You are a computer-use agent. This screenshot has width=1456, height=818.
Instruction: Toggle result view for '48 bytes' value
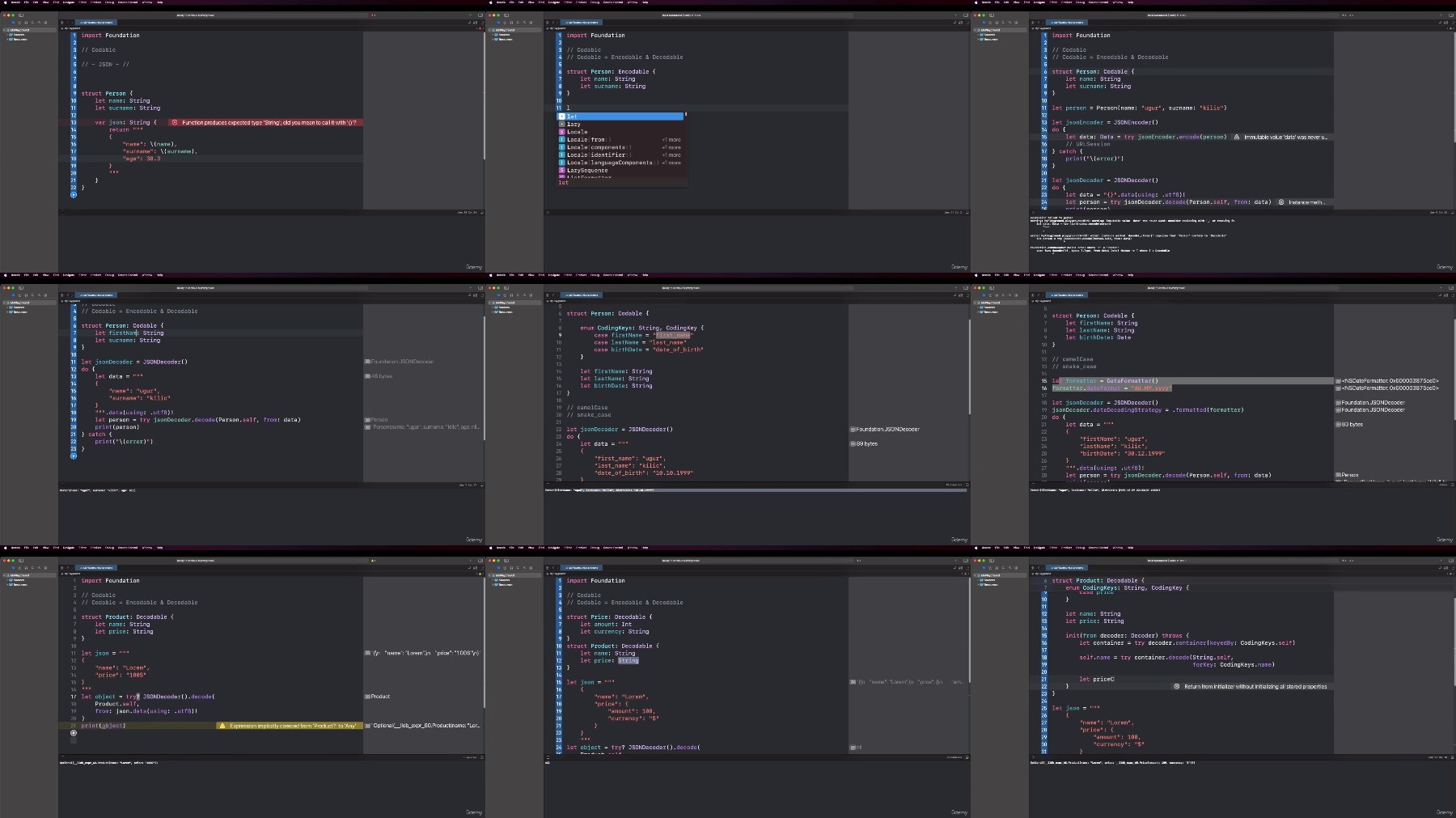coord(367,376)
